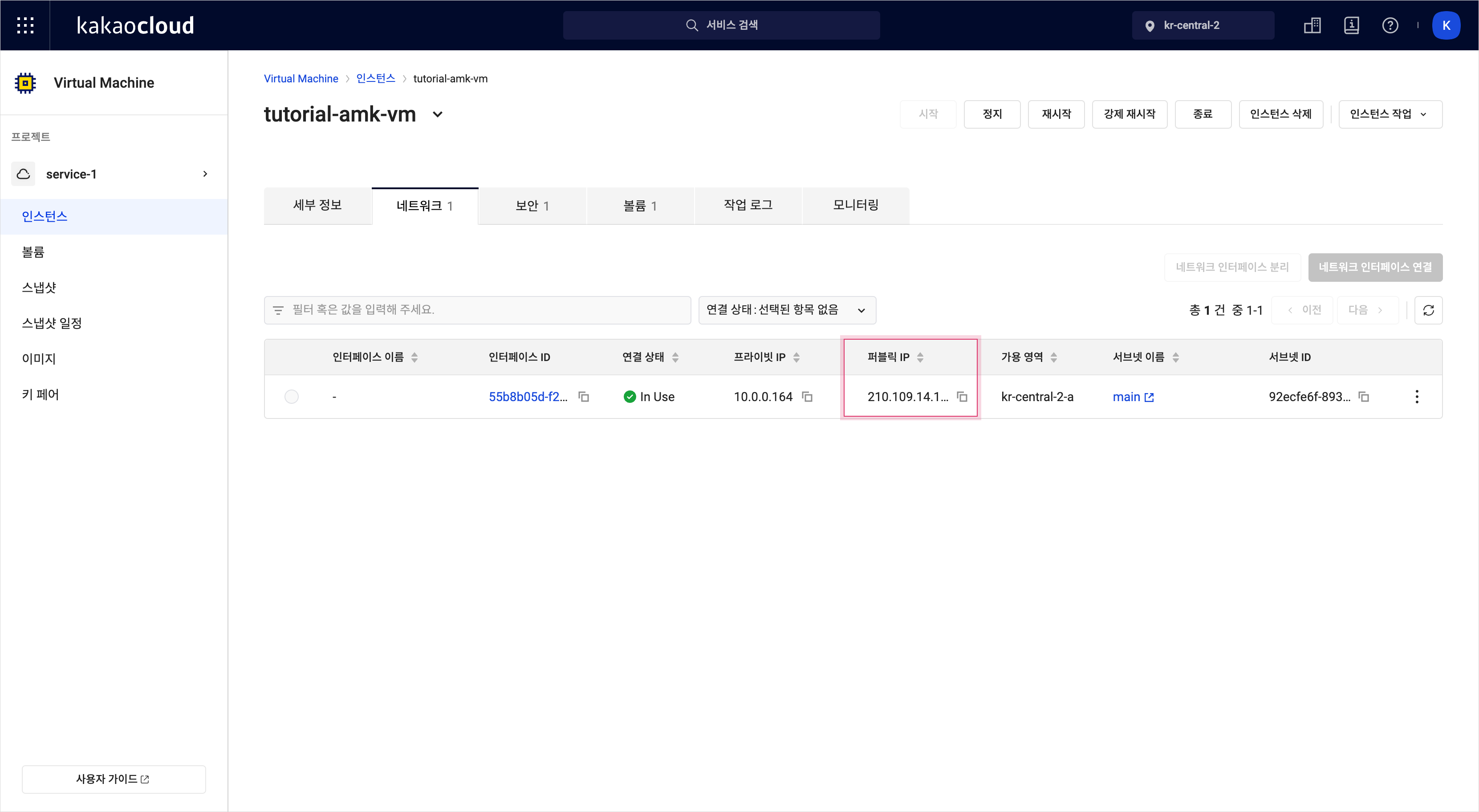Click the 정지 button

point(992,114)
